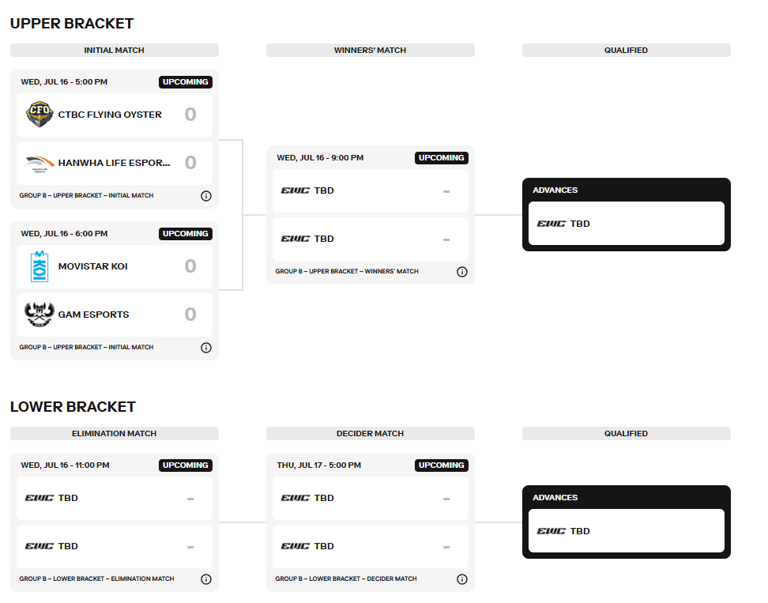Select the Initial Match column header

tap(114, 50)
